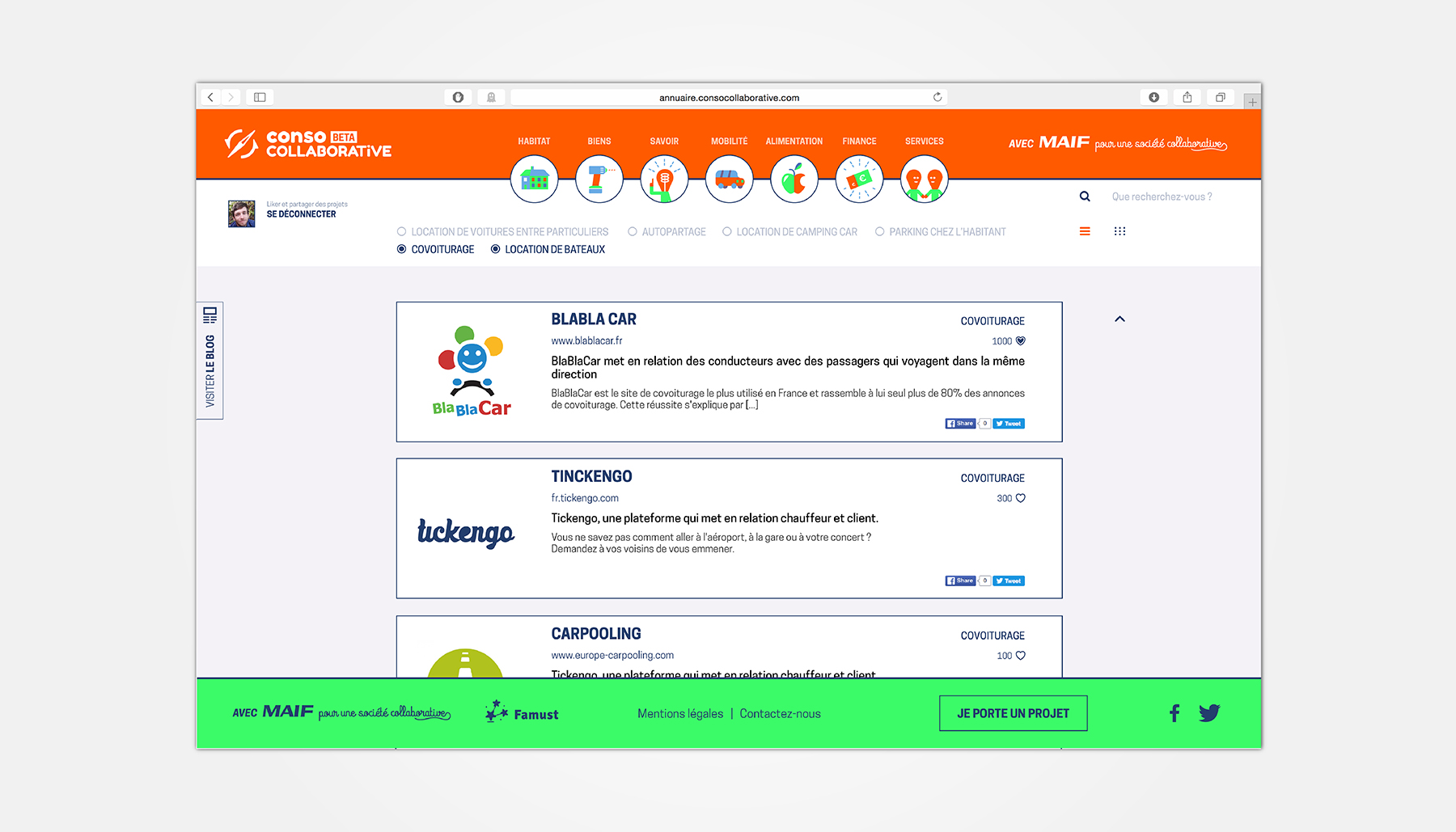
Task: Open the Mentions légales link
Action: (x=680, y=714)
